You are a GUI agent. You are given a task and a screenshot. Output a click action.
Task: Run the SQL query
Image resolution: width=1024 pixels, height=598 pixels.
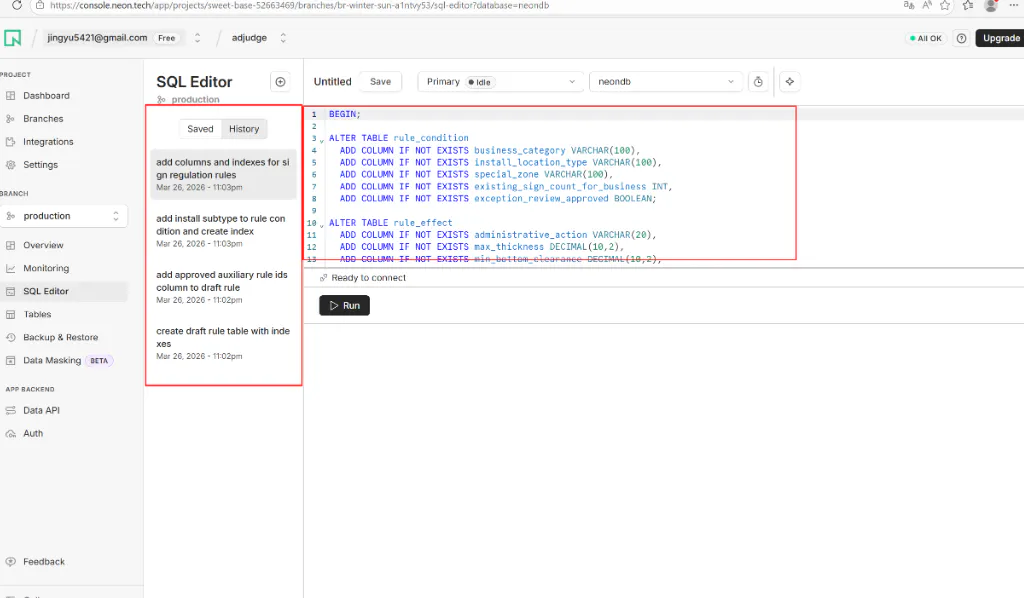point(345,306)
